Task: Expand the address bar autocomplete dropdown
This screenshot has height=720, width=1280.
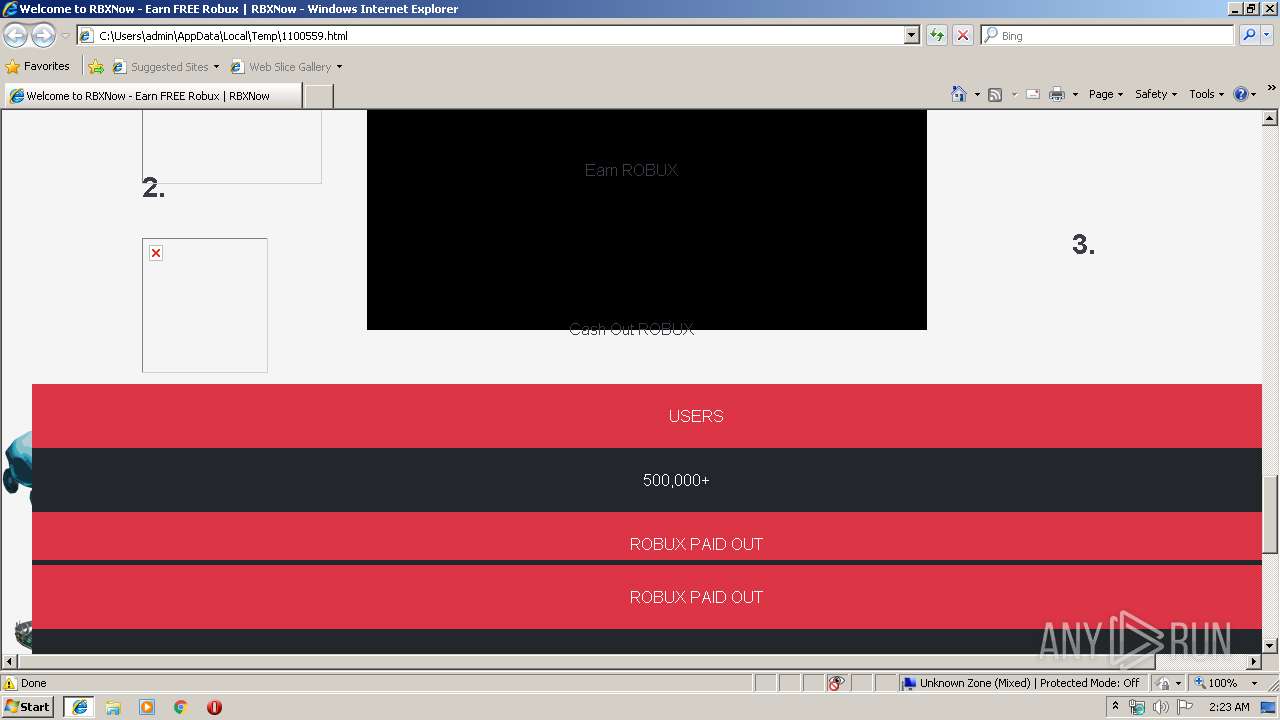Action: pyautogui.click(x=911, y=35)
